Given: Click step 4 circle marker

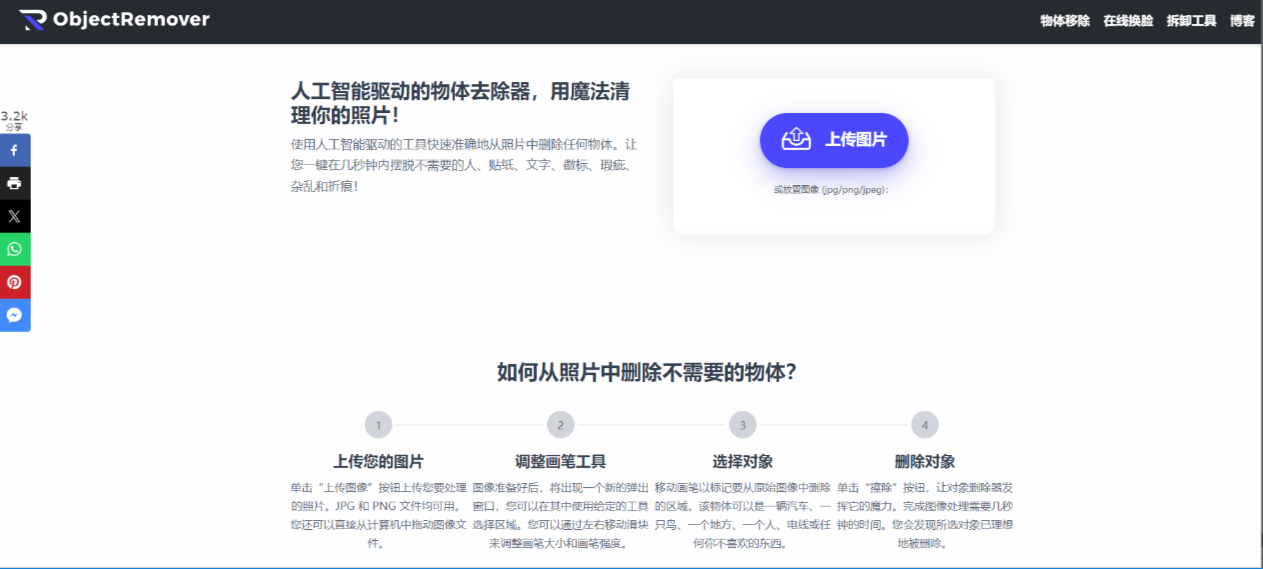Looking at the screenshot, I should click(924, 425).
